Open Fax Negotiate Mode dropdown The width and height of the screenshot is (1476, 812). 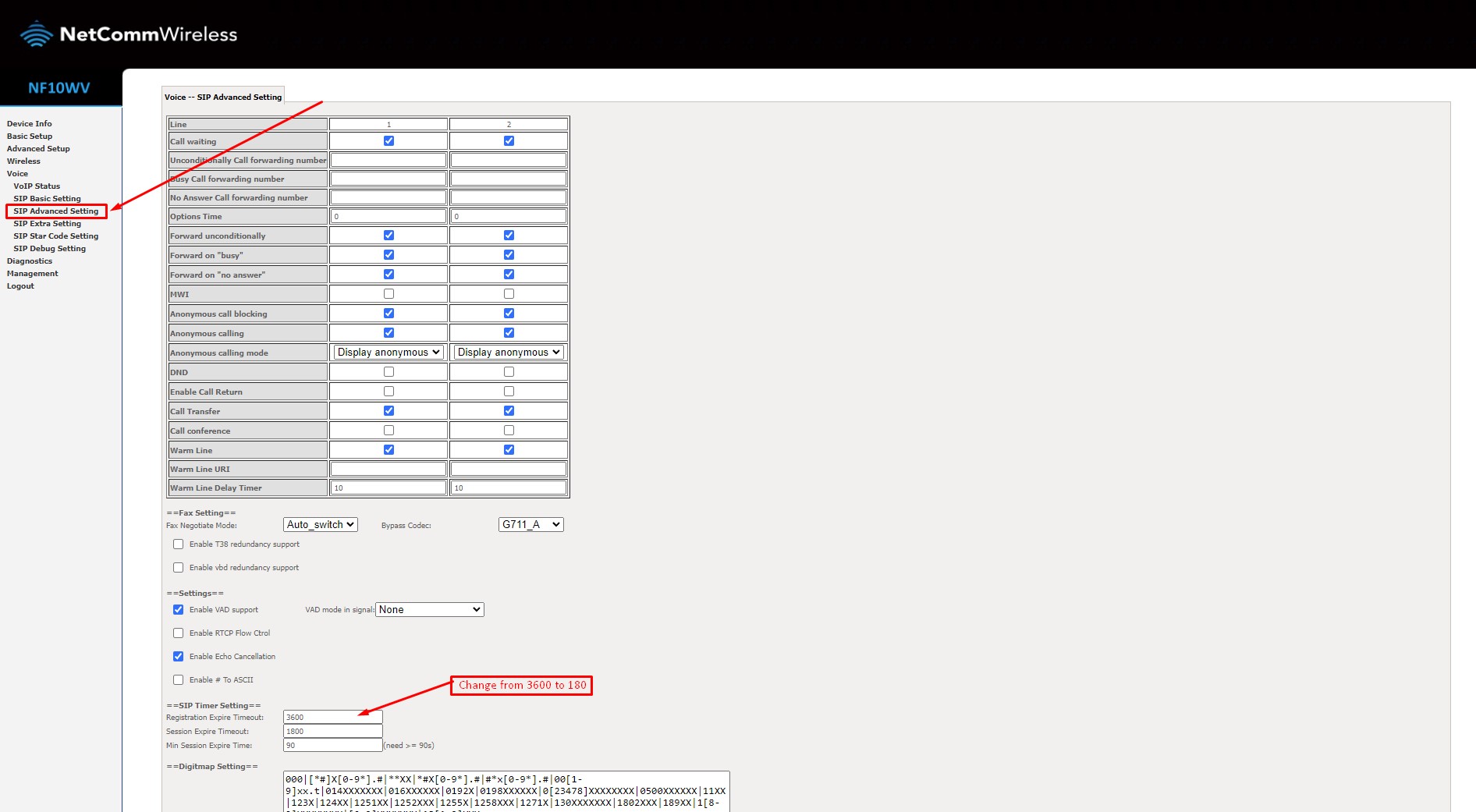pos(321,525)
